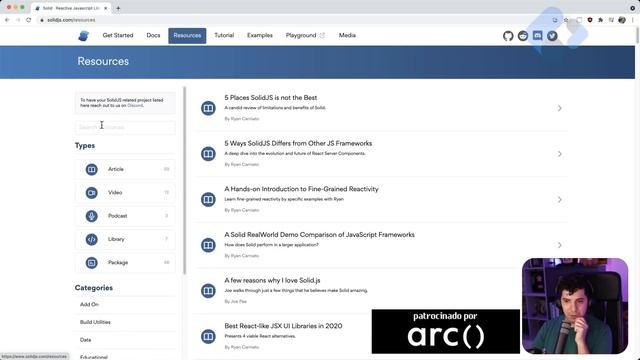This screenshot has height=360, width=640.
Task: Click the Search resources input field
Action: [125, 127]
